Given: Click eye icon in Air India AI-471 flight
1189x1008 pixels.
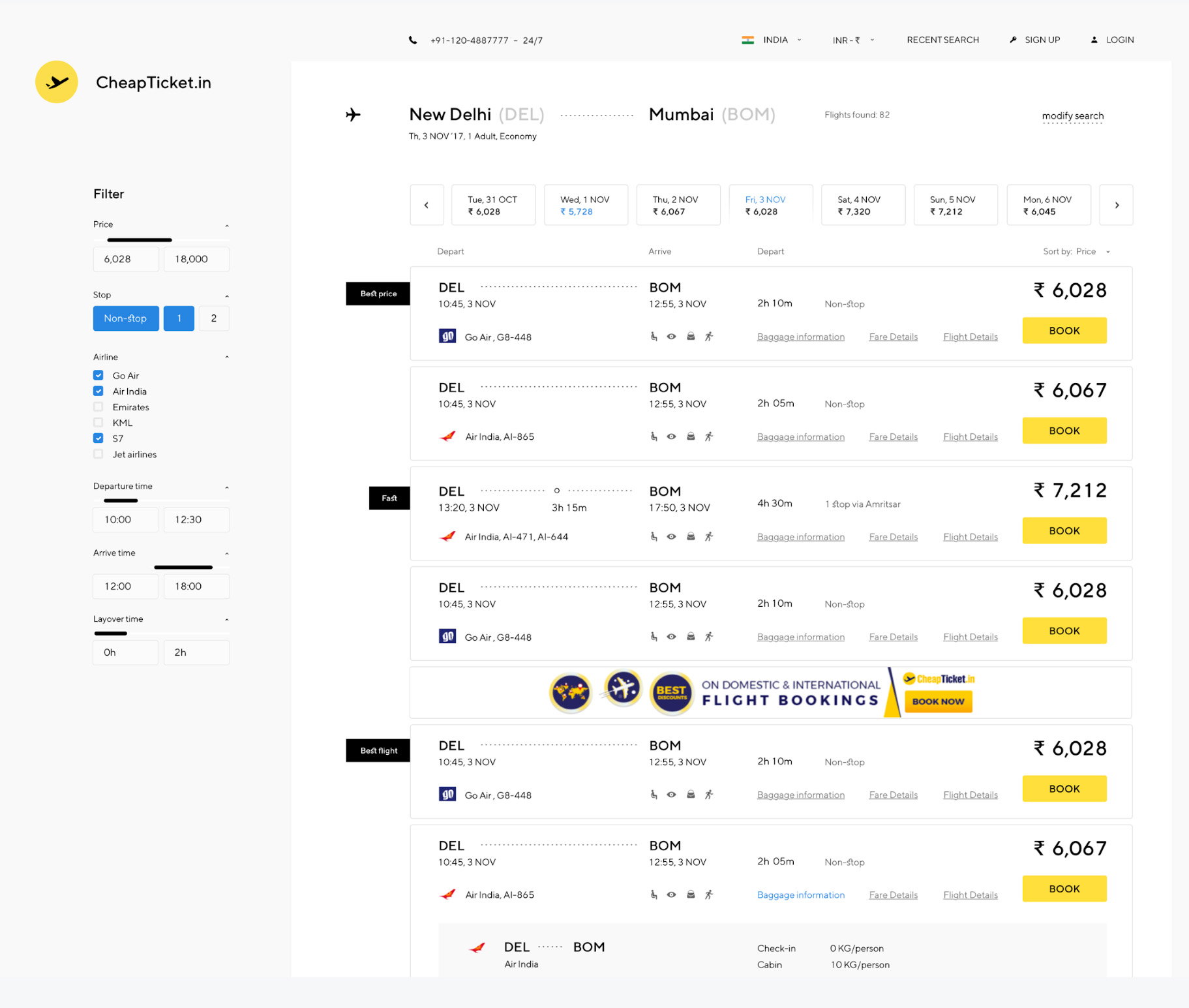Looking at the screenshot, I should point(671,536).
